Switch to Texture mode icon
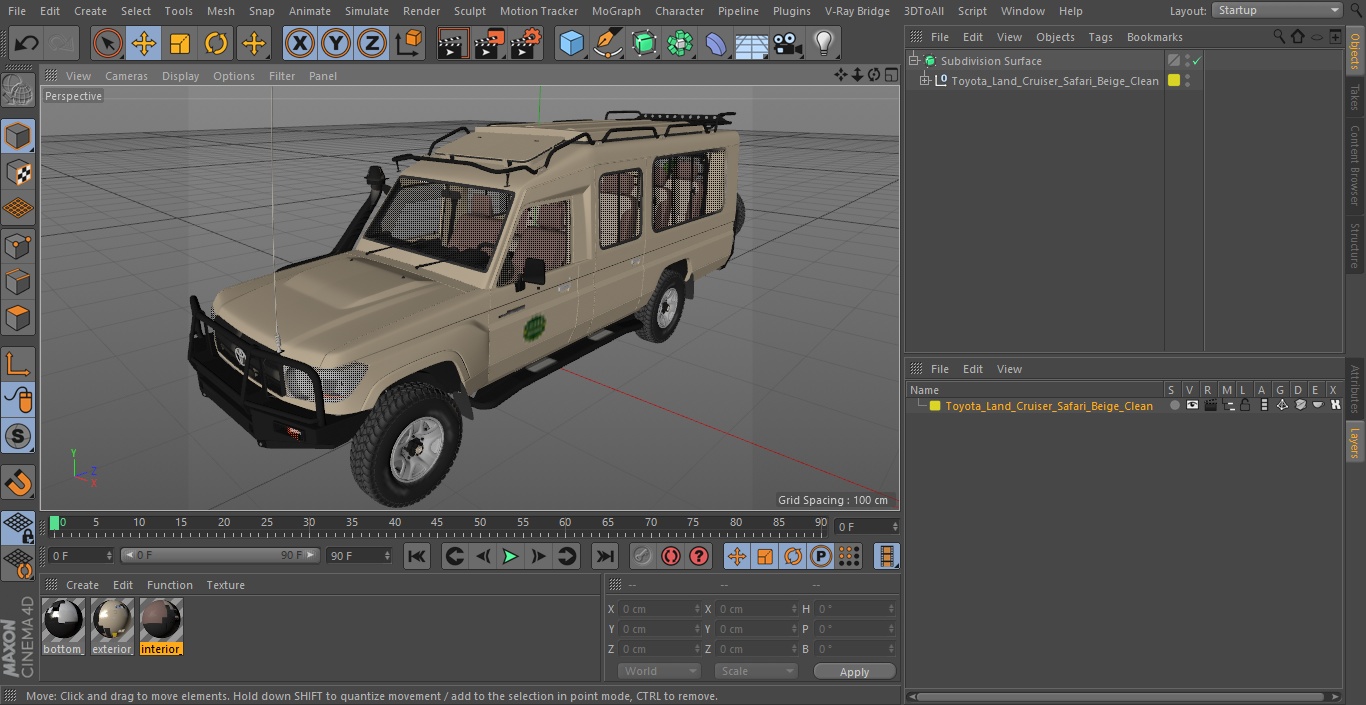This screenshot has height=705, width=1366. pyautogui.click(x=18, y=173)
